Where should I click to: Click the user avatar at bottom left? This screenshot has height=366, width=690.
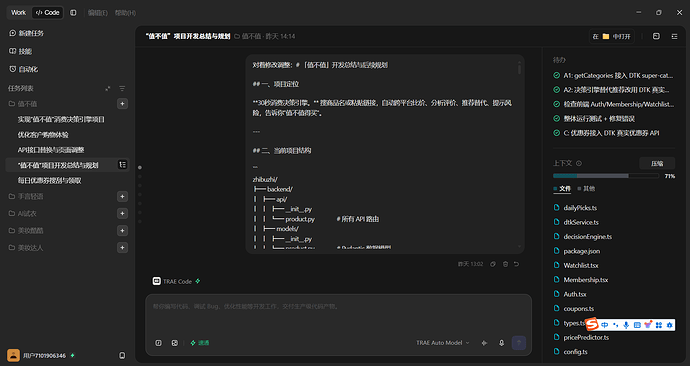13,355
